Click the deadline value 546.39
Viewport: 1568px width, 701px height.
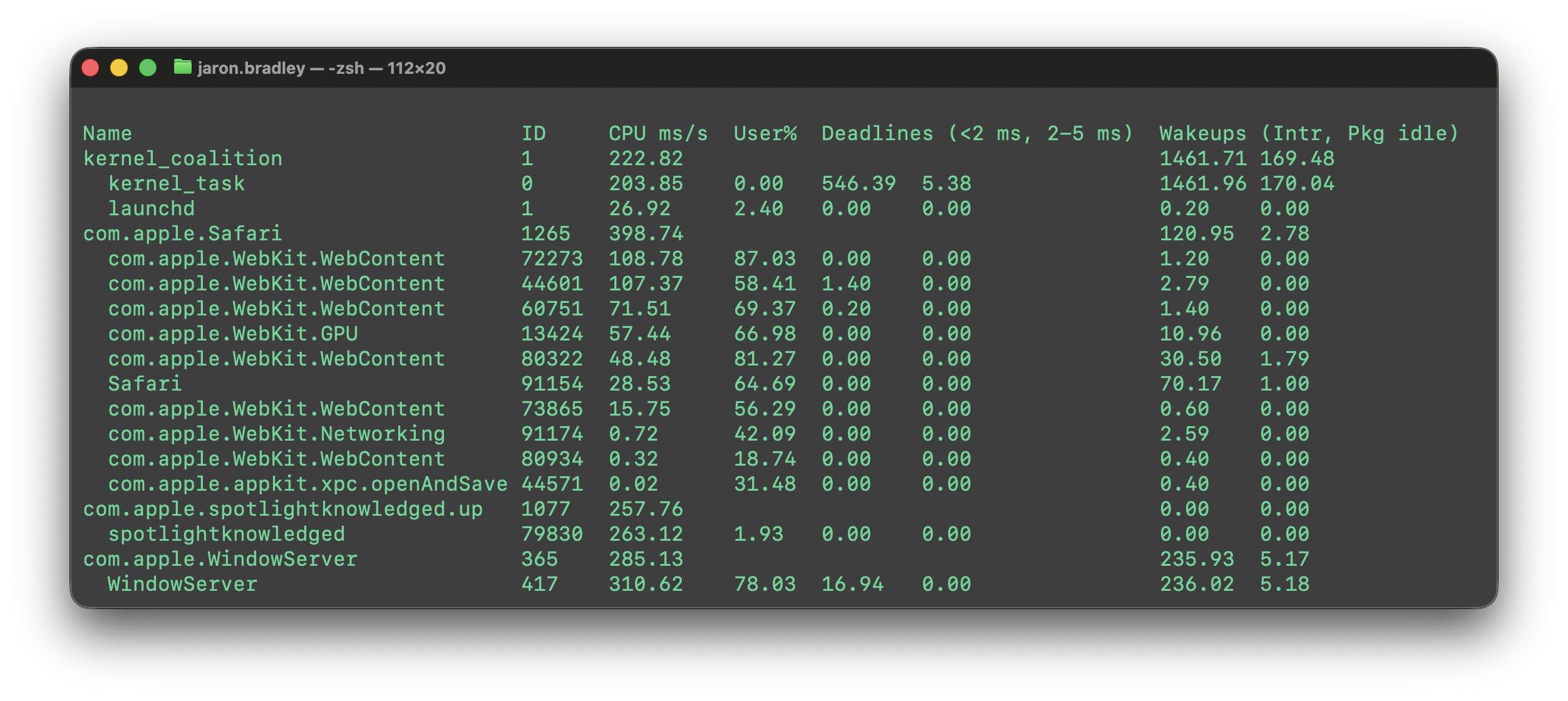(859, 183)
